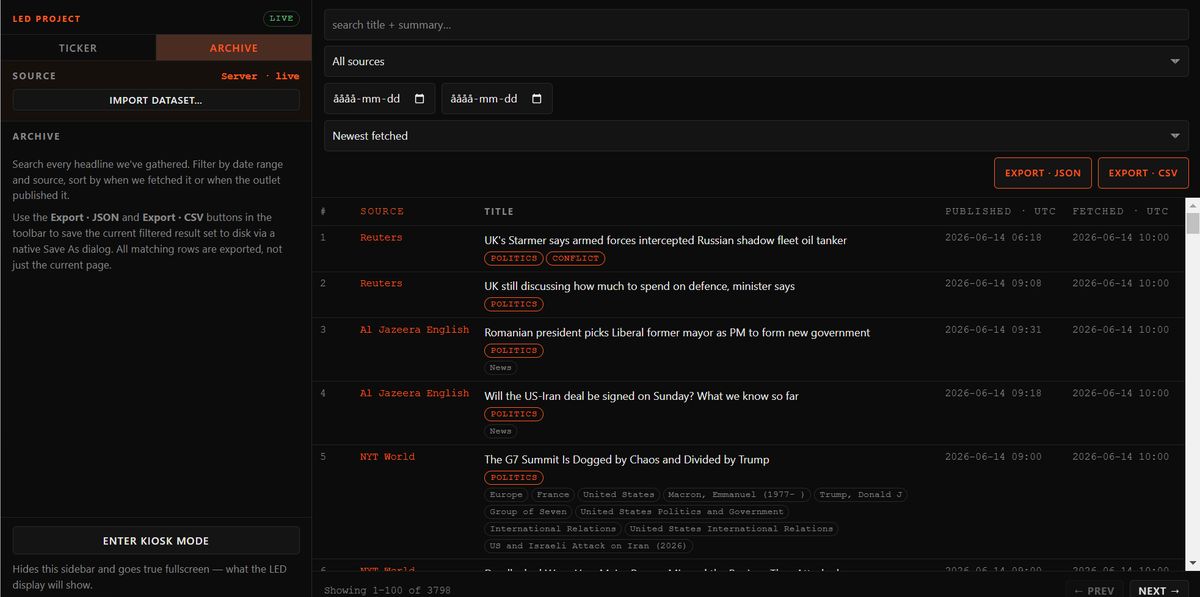1200x597 pixels.
Task: Select the Europe topic tag
Action: [x=506, y=495]
